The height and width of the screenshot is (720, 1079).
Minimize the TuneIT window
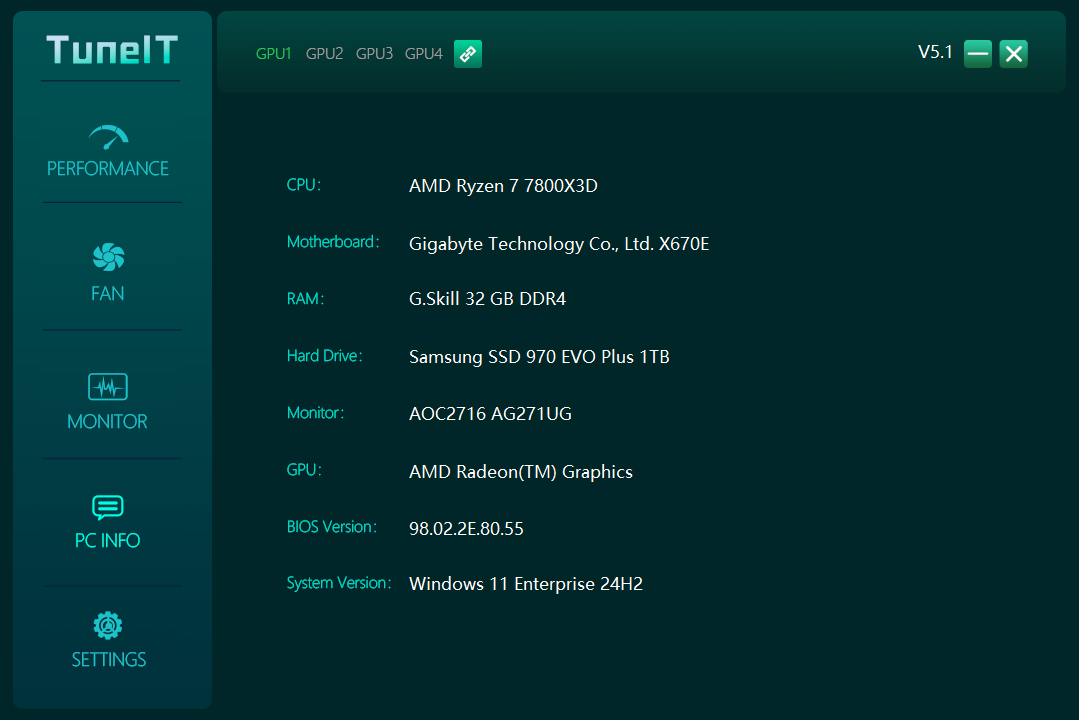tap(978, 54)
